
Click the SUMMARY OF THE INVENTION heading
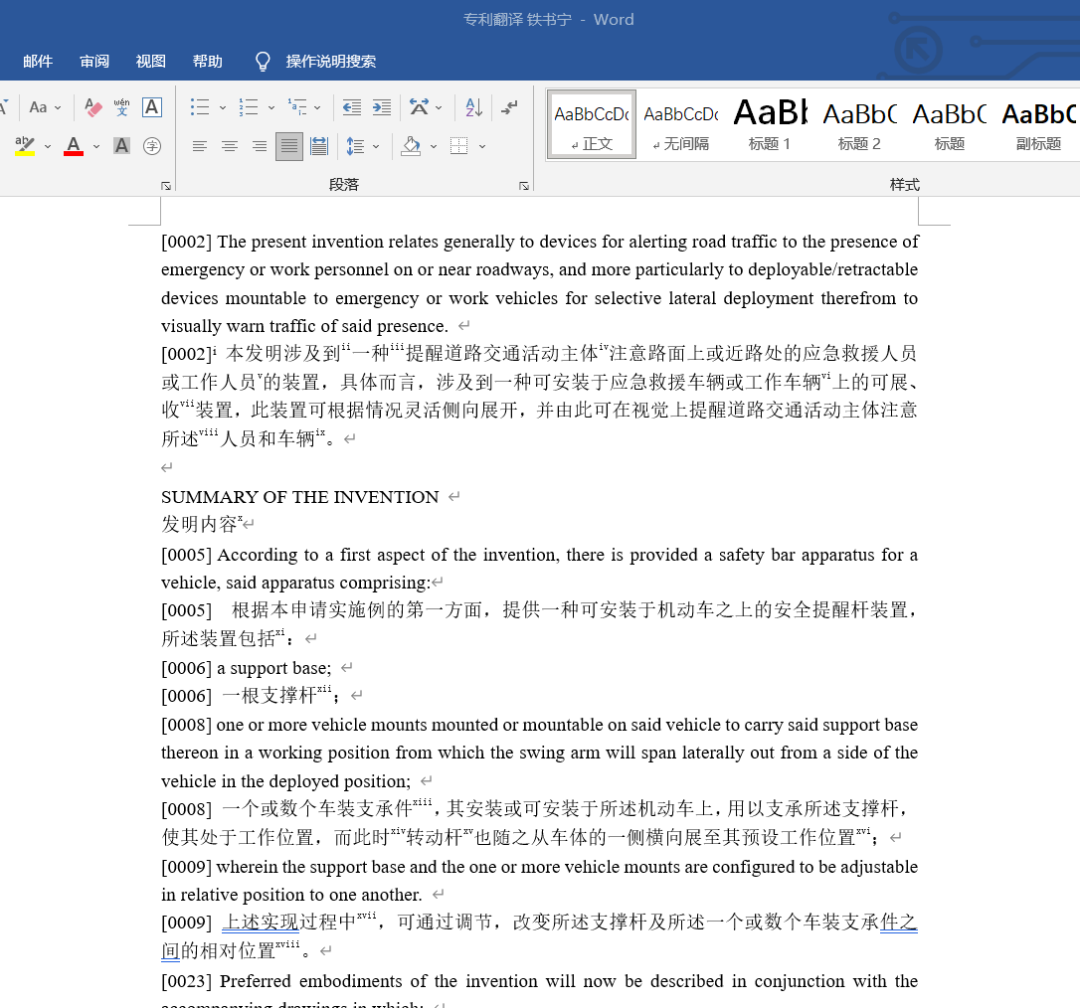300,497
